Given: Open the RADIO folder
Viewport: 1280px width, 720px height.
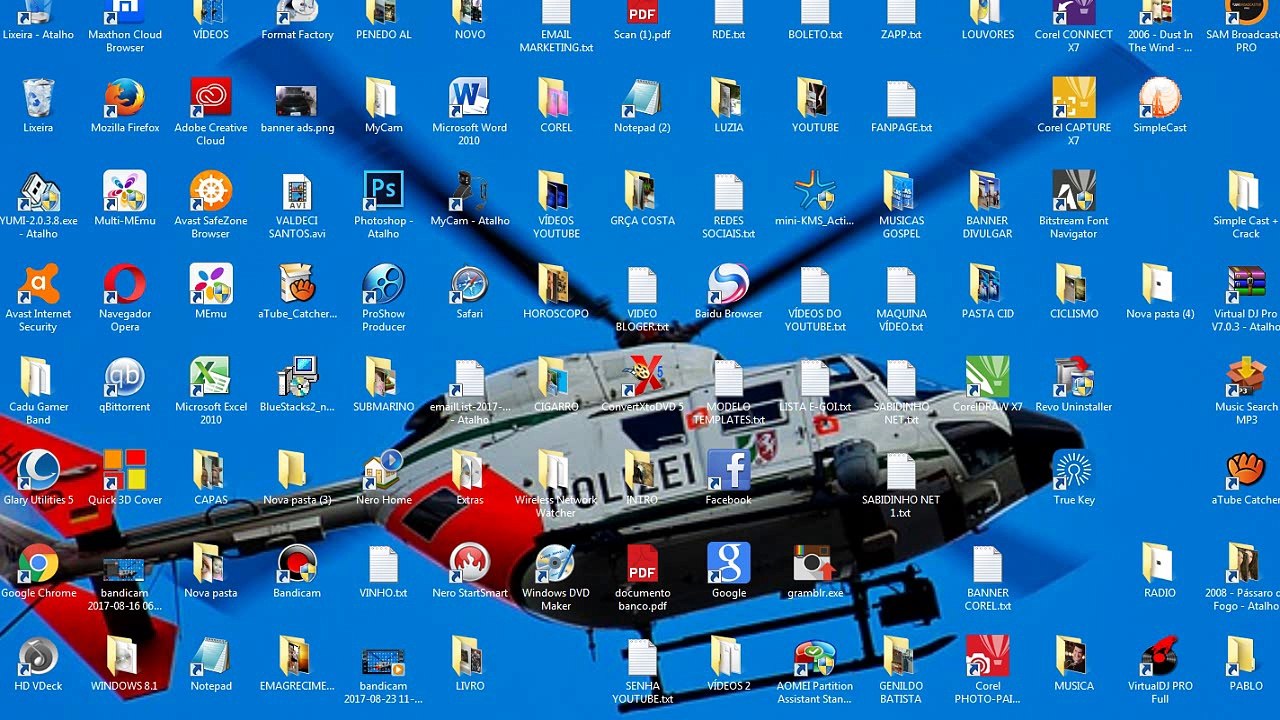Looking at the screenshot, I should (1160, 564).
